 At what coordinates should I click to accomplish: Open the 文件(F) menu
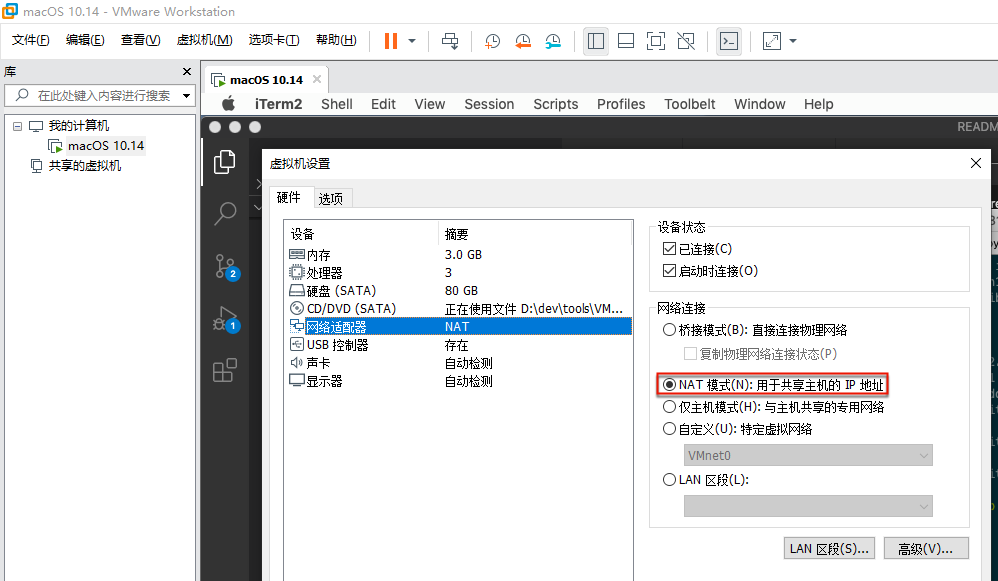(x=31, y=40)
